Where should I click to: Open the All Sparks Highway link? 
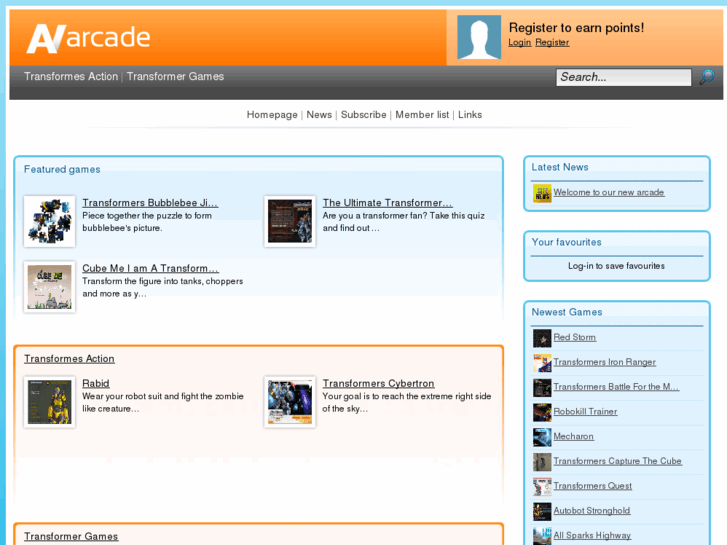[592, 535]
